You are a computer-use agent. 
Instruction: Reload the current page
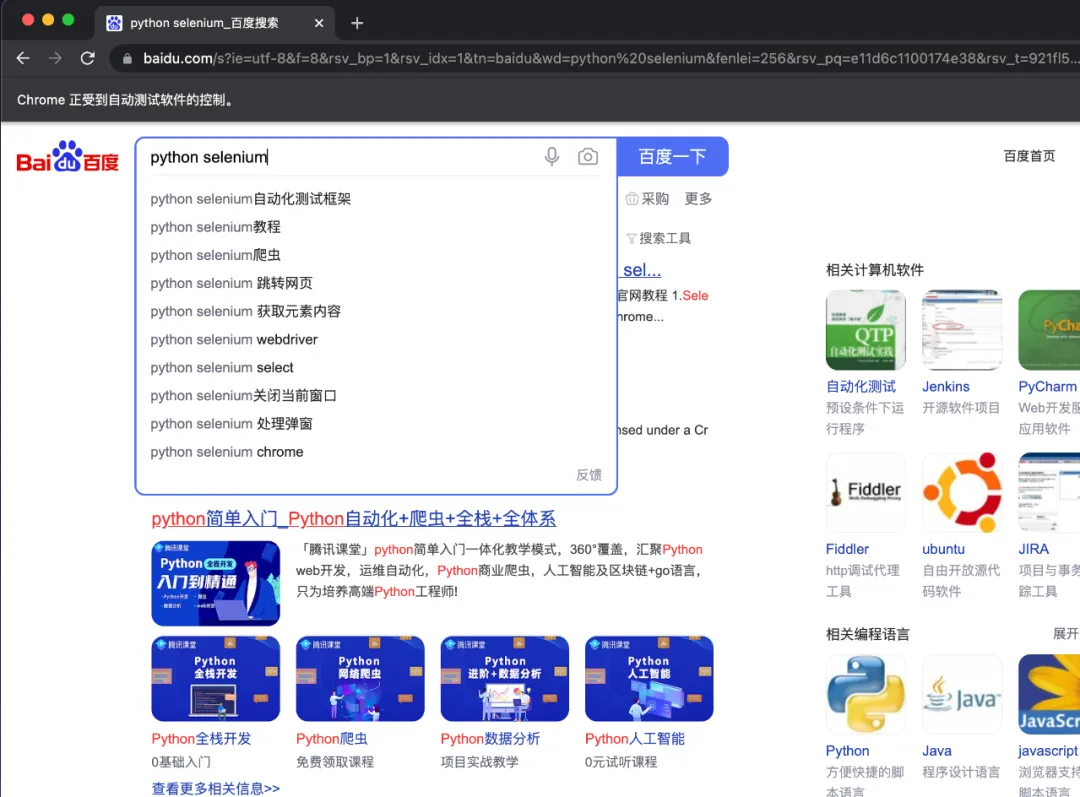pyautogui.click(x=87, y=58)
